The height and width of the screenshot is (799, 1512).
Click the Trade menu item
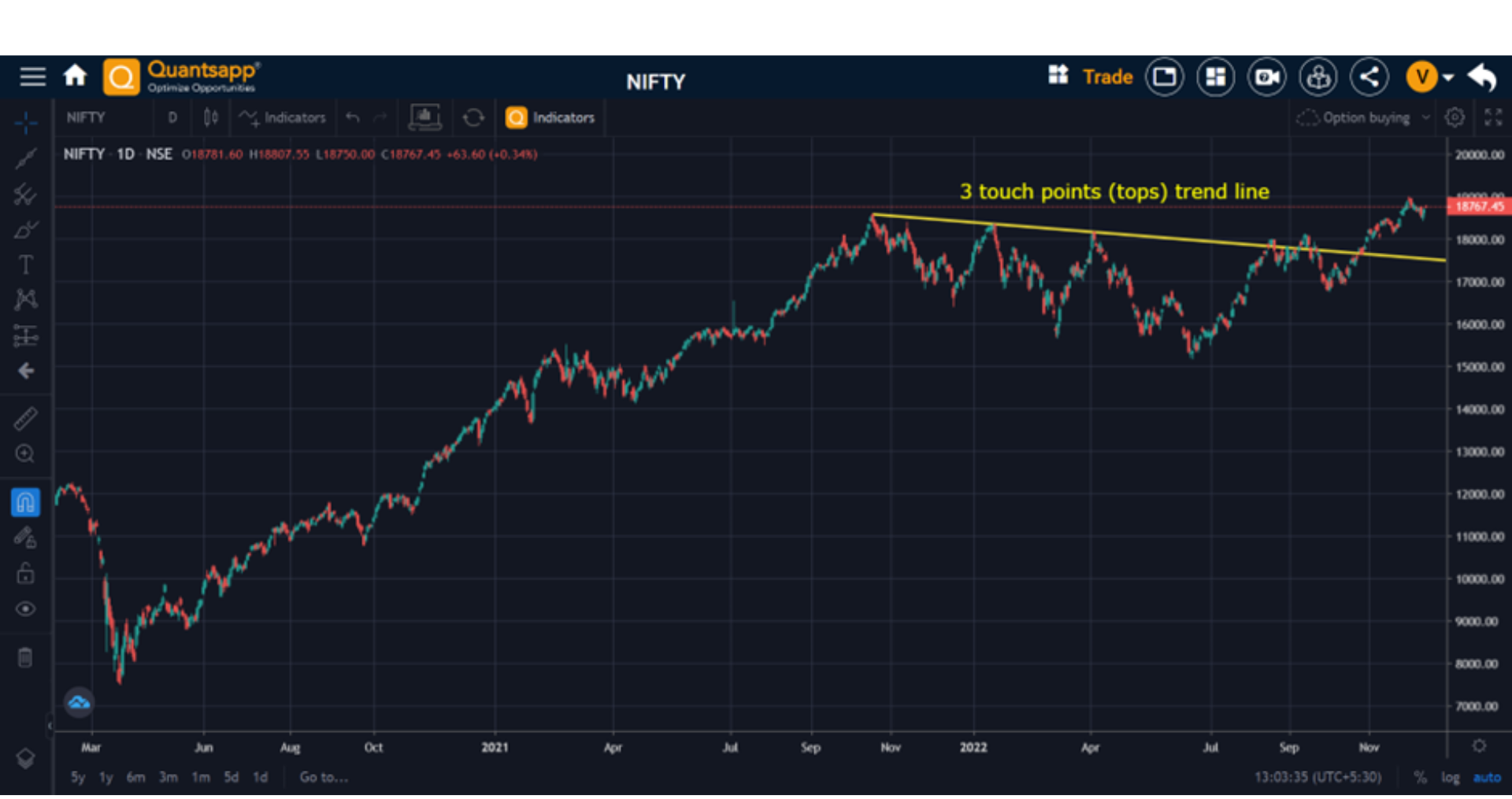[1106, 76]
